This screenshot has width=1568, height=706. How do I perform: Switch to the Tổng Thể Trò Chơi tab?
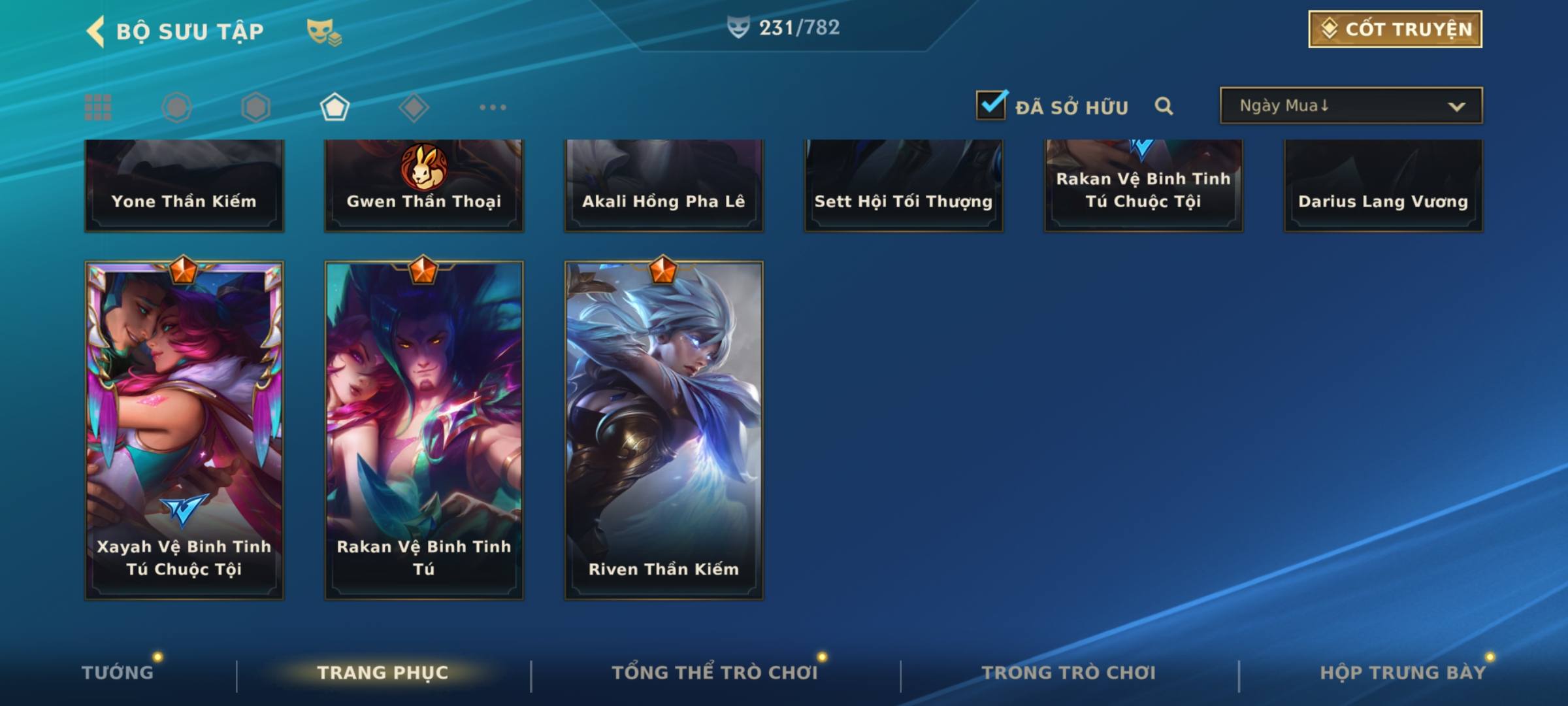(x=714, y=673)
